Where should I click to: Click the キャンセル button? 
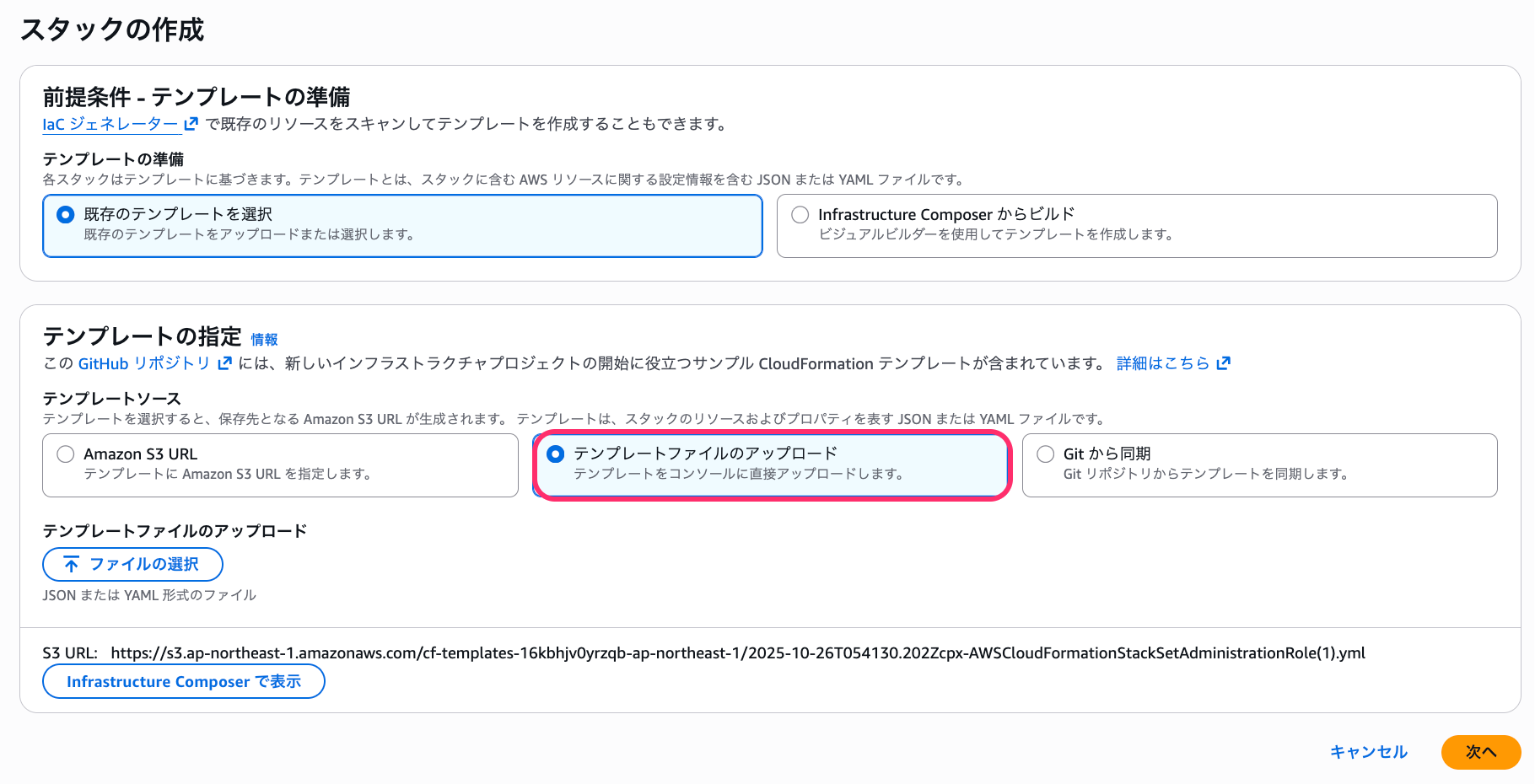(1368, 752)
